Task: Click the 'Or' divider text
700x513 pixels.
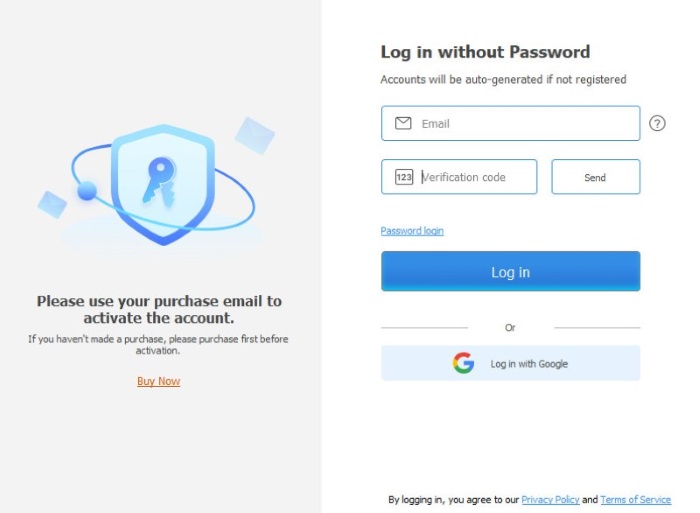Action: point(510,328)
